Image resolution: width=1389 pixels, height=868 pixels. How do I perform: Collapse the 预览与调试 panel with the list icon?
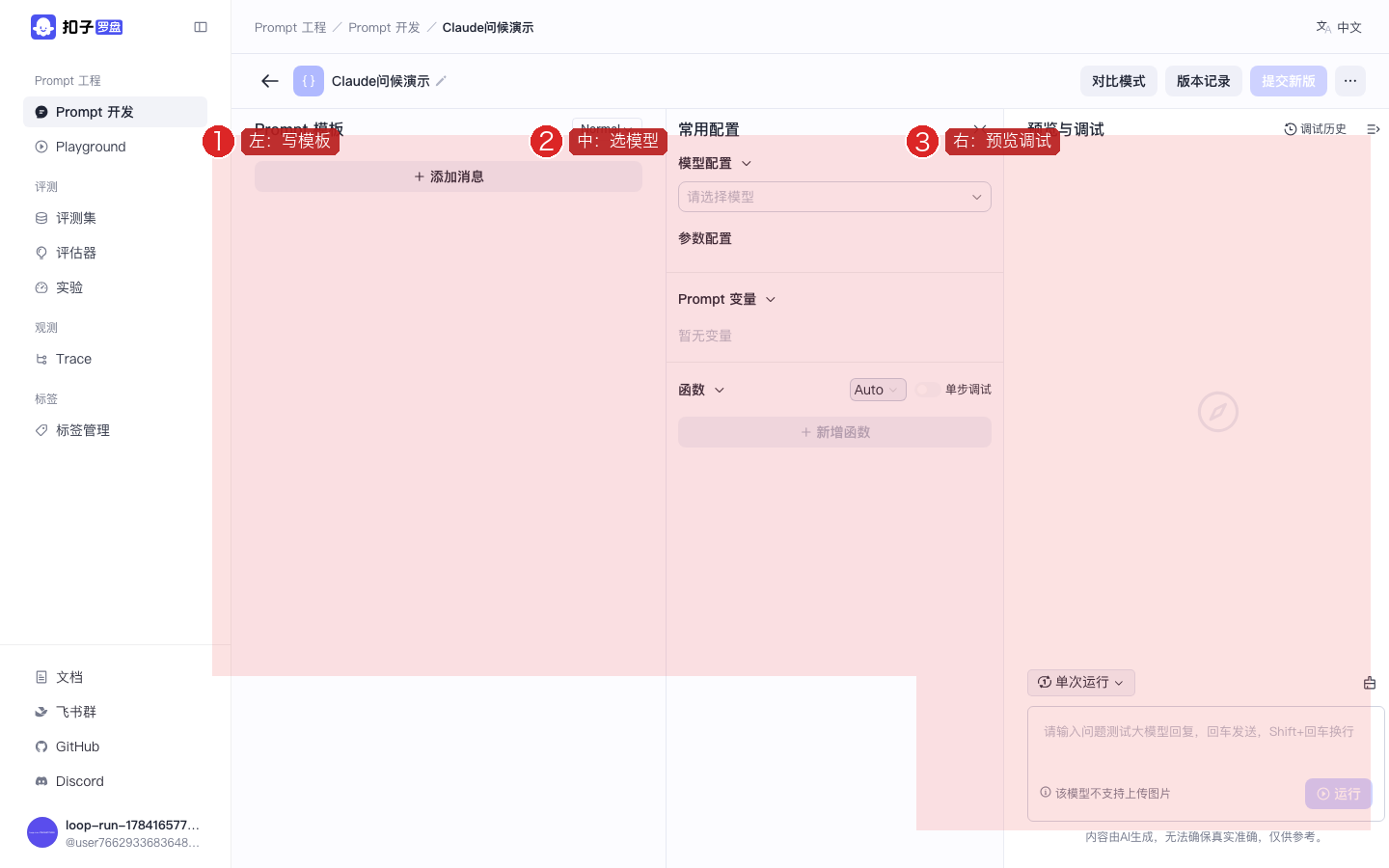1374,129
